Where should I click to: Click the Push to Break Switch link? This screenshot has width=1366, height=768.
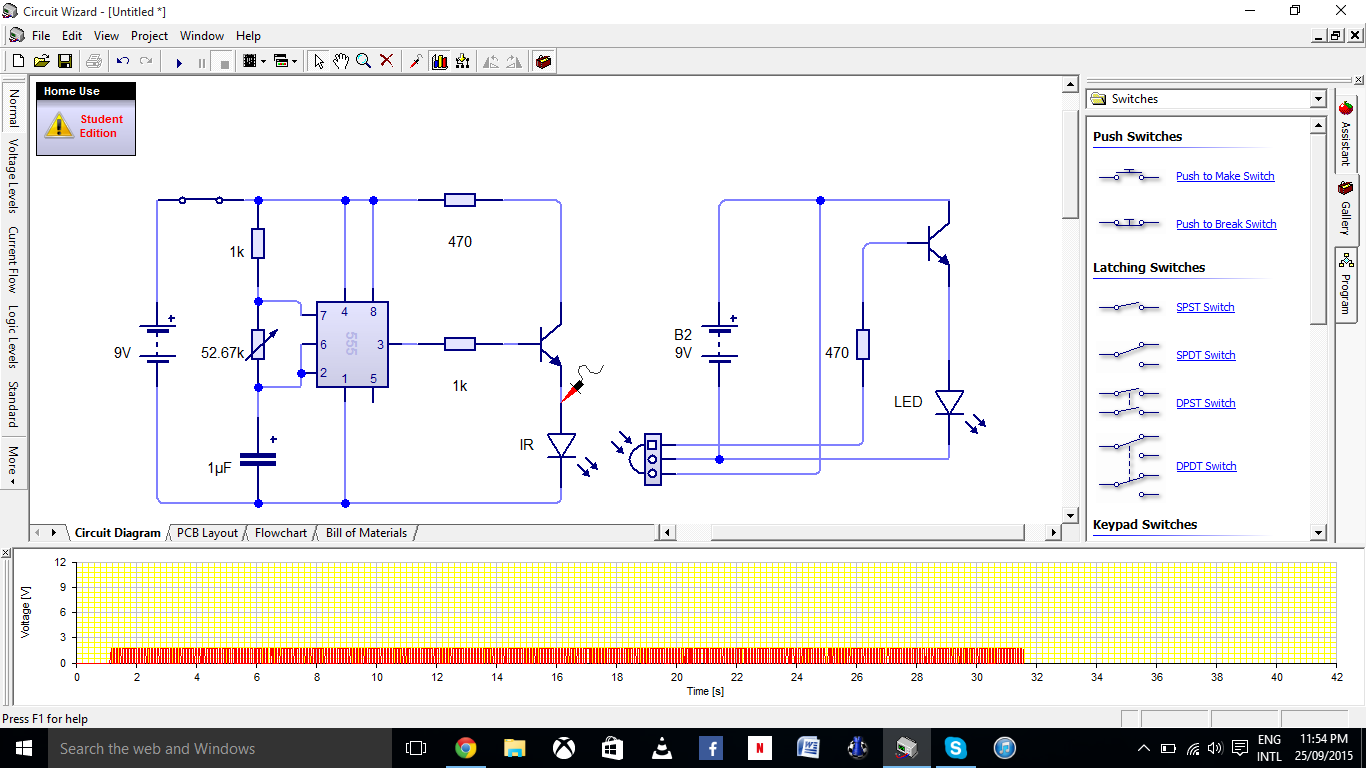pos(1226,224)
